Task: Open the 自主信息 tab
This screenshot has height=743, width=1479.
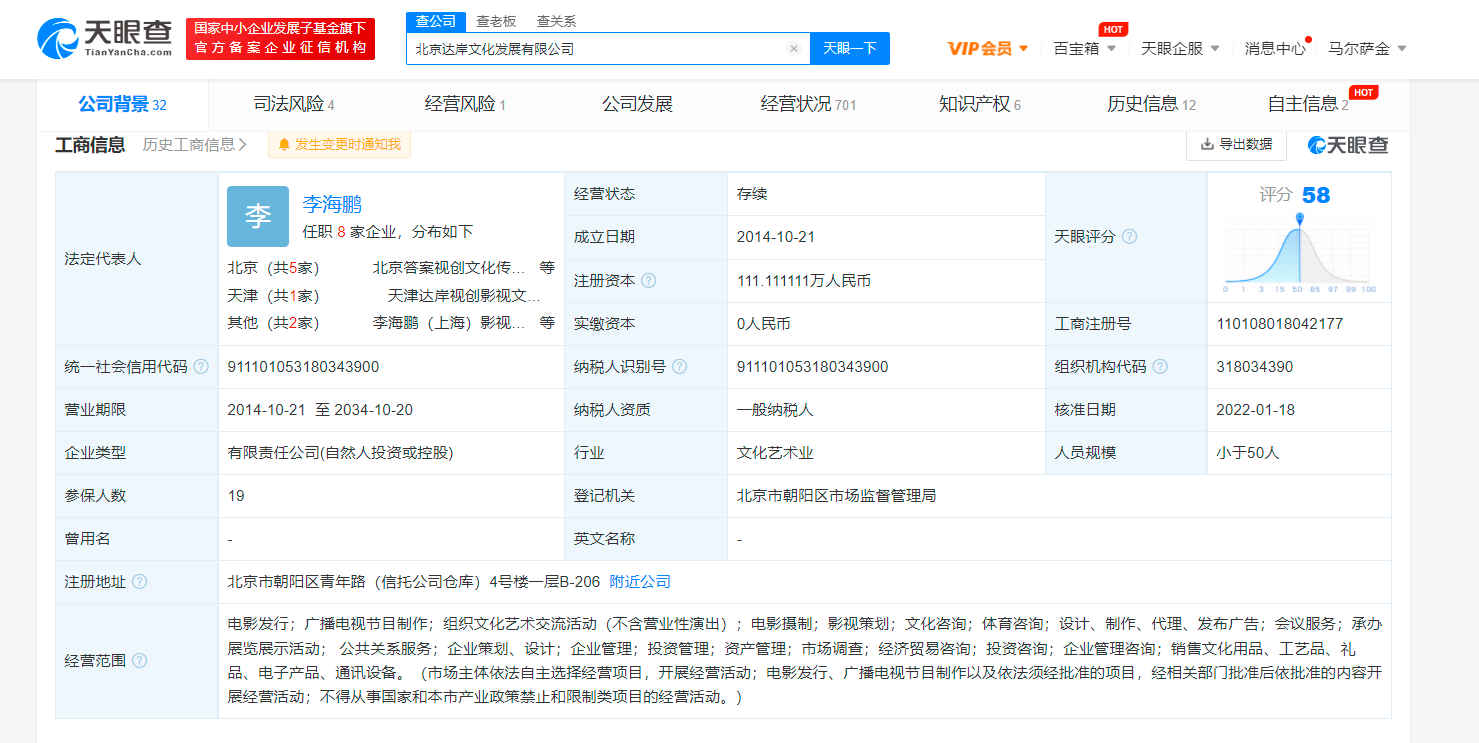Action: coord(1308,104)
